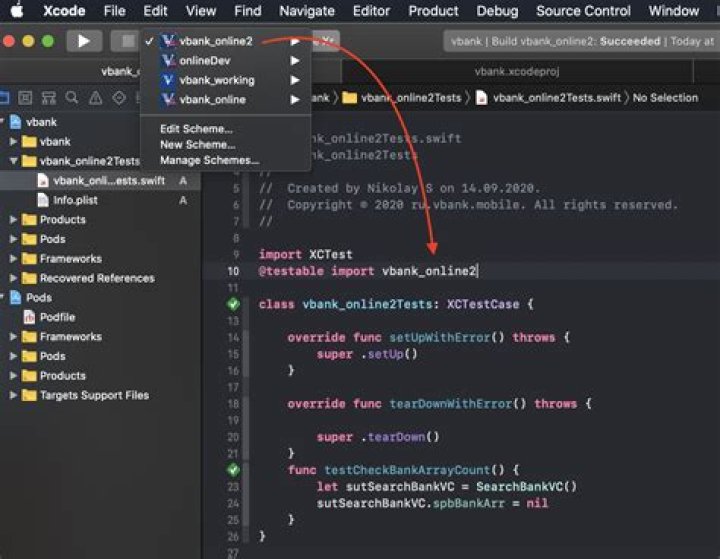This screenshot has width=720, height=559.
Task: Click the Apple menu icon
Action: click(17, 10)
